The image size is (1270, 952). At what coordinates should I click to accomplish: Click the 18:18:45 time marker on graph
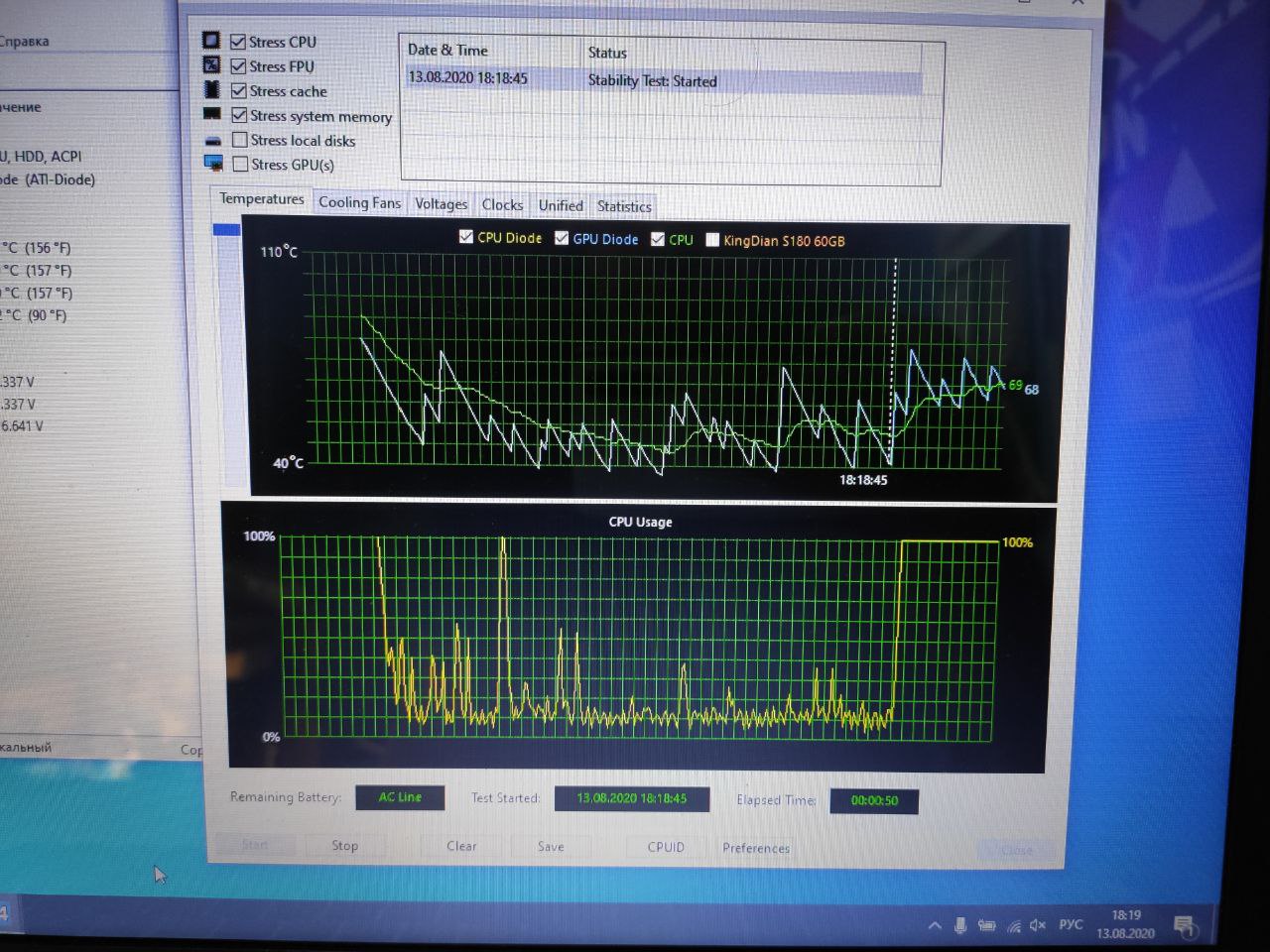[x=863, y=480]
